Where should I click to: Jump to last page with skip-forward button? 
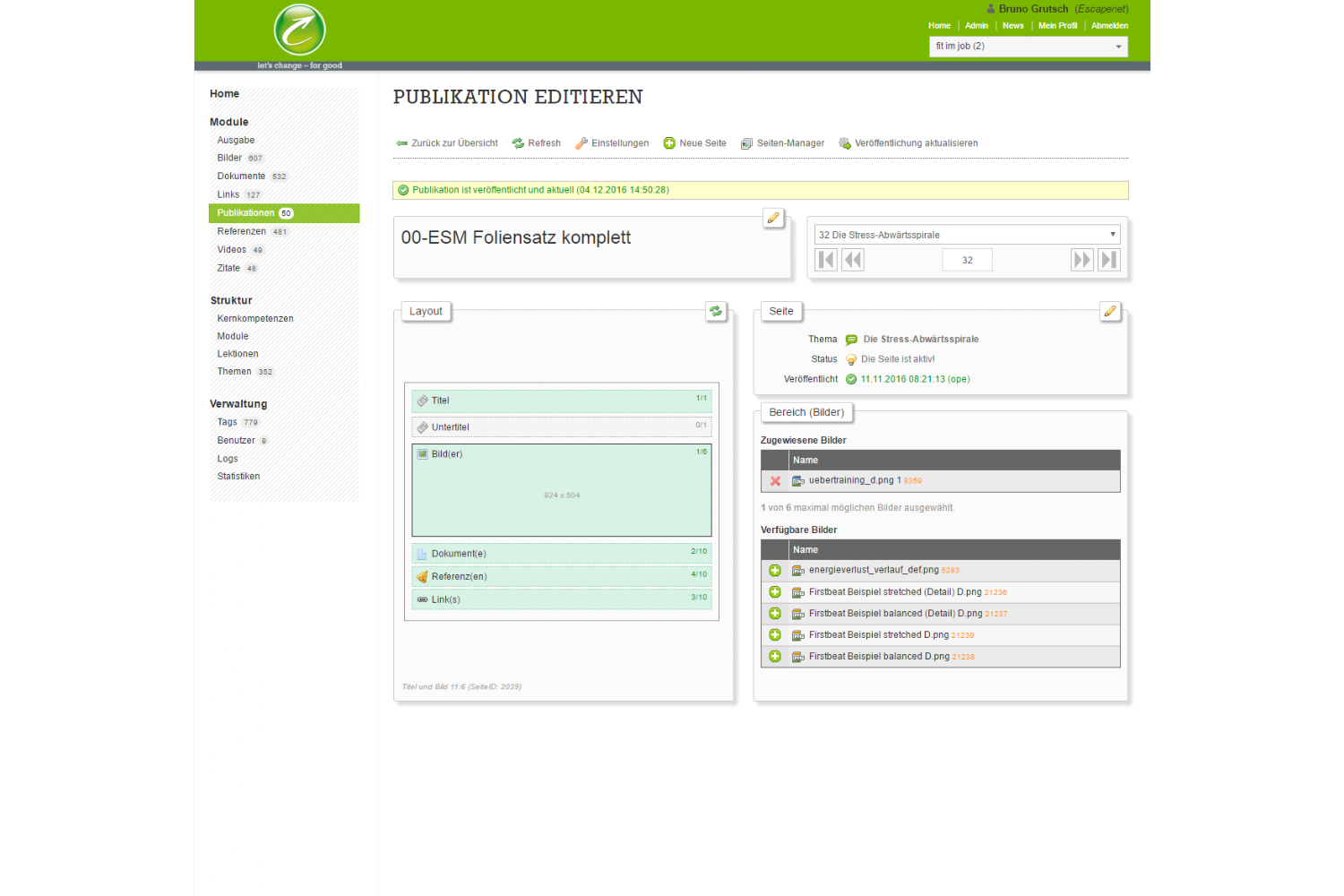(x=1109, y=260)
